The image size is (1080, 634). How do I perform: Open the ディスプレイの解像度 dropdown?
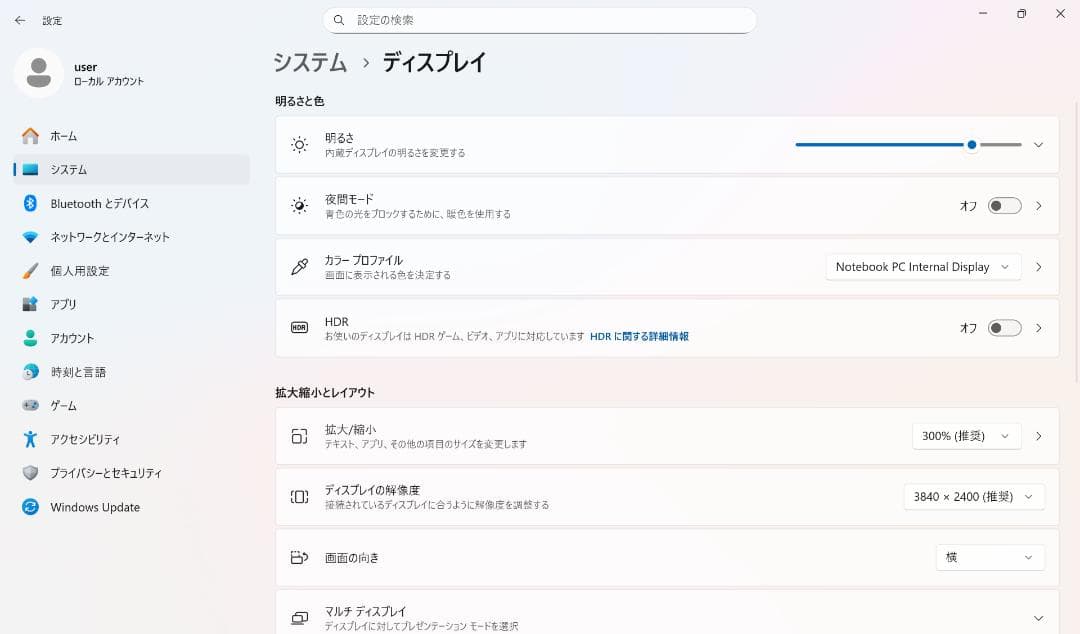click(x=972, y=496)
